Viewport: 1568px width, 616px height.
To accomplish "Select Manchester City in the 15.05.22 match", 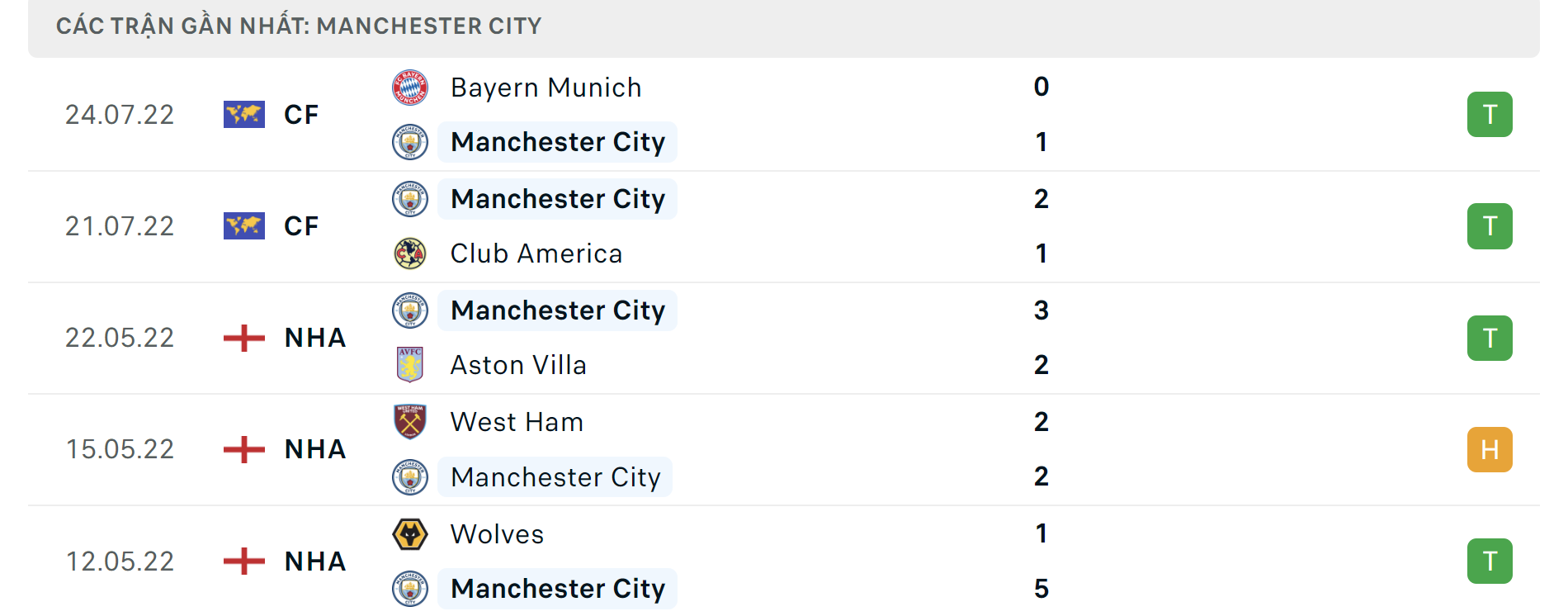I will click(555, 477).
